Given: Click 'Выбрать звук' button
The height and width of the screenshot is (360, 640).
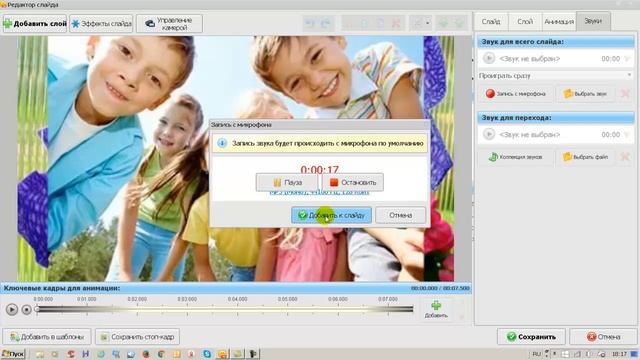Looking at the screenshot, I should coord(585,93).
